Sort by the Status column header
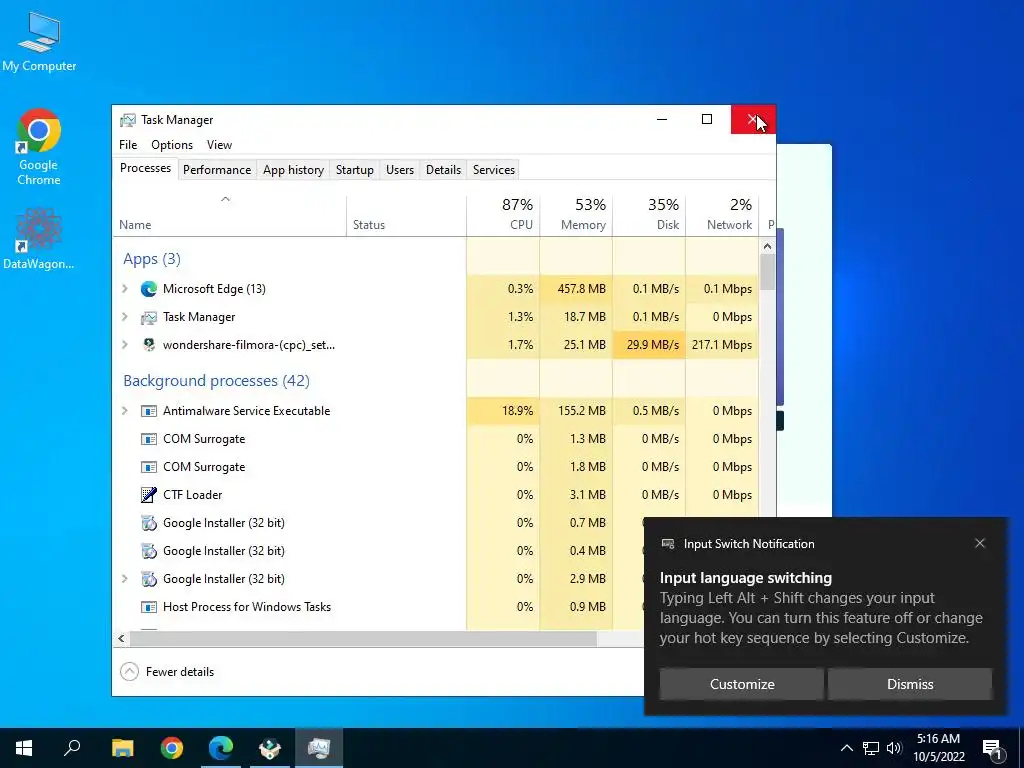The width and height of the screenshot is (1024, 768). (x=406, y=216)
